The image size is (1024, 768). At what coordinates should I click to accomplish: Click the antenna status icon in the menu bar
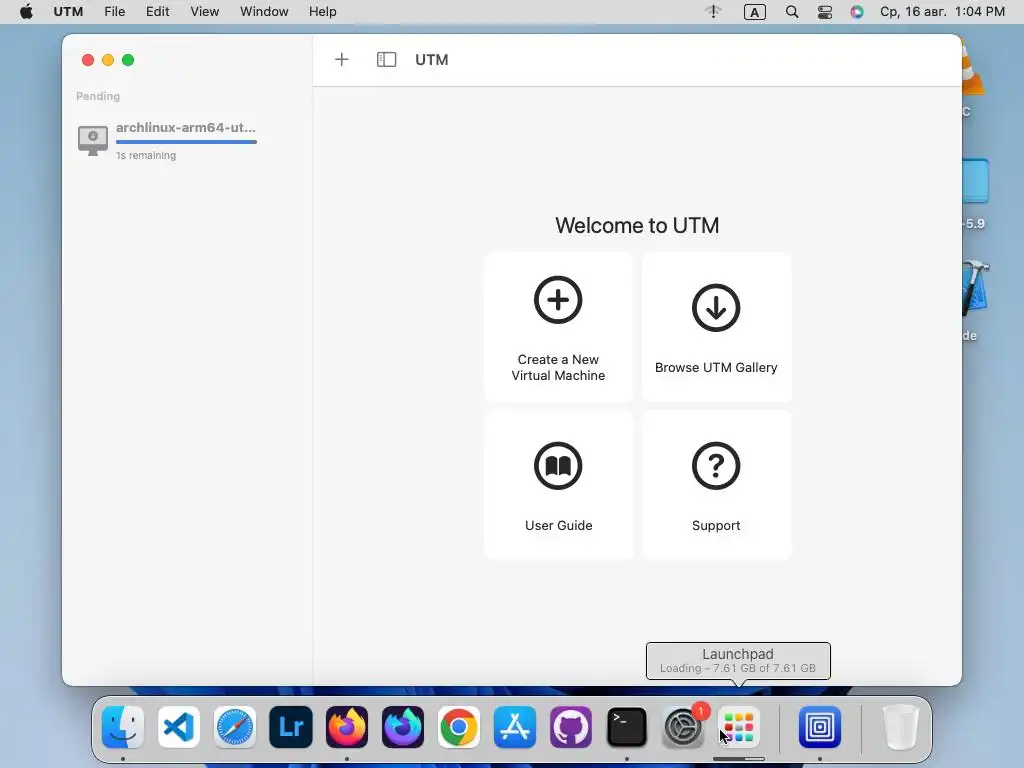click(713, 12)
